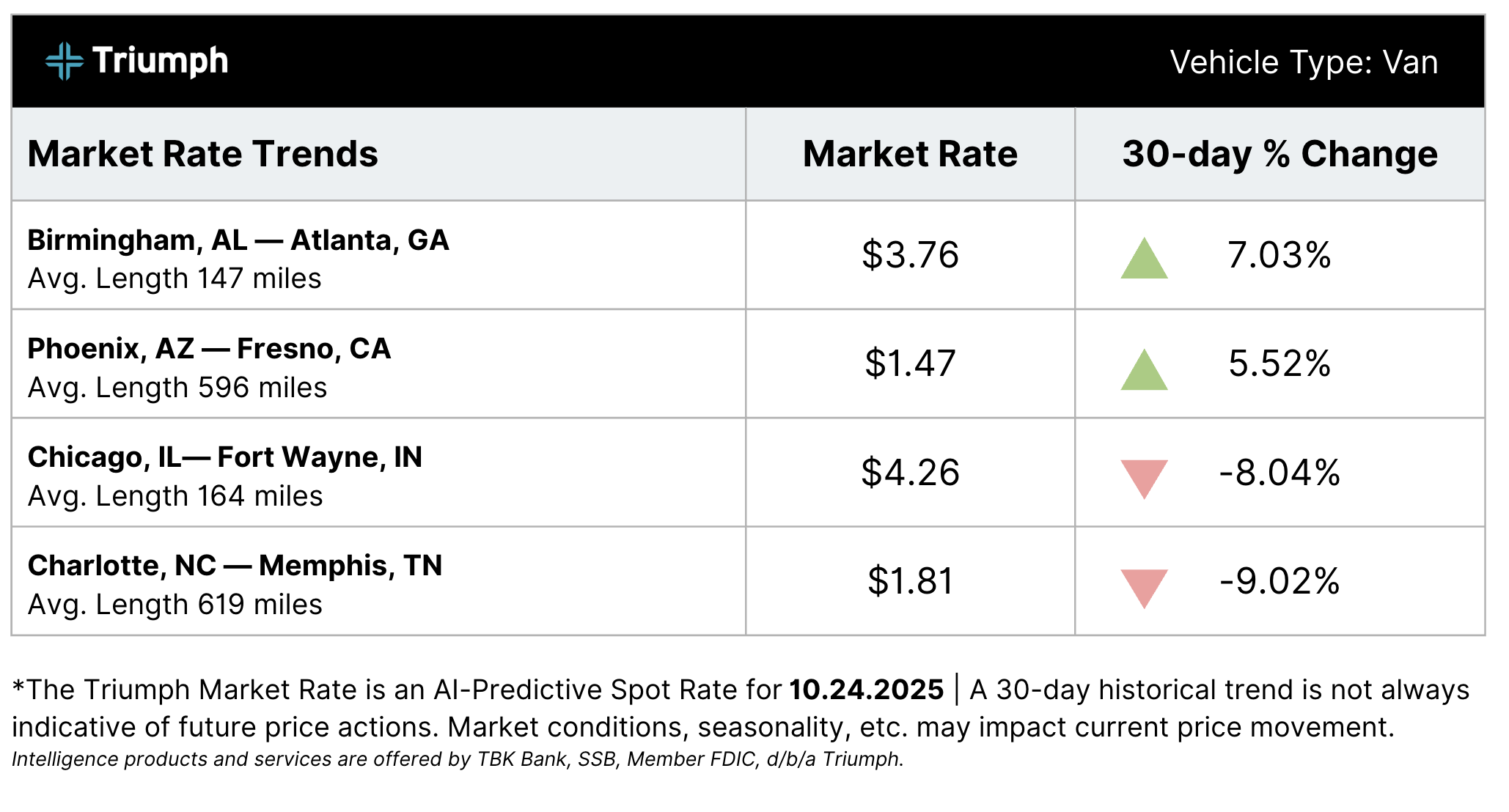This screenshot has height=812, width=1509.
Task: Click the $4.26 market rate value
Action: point(910,472)
